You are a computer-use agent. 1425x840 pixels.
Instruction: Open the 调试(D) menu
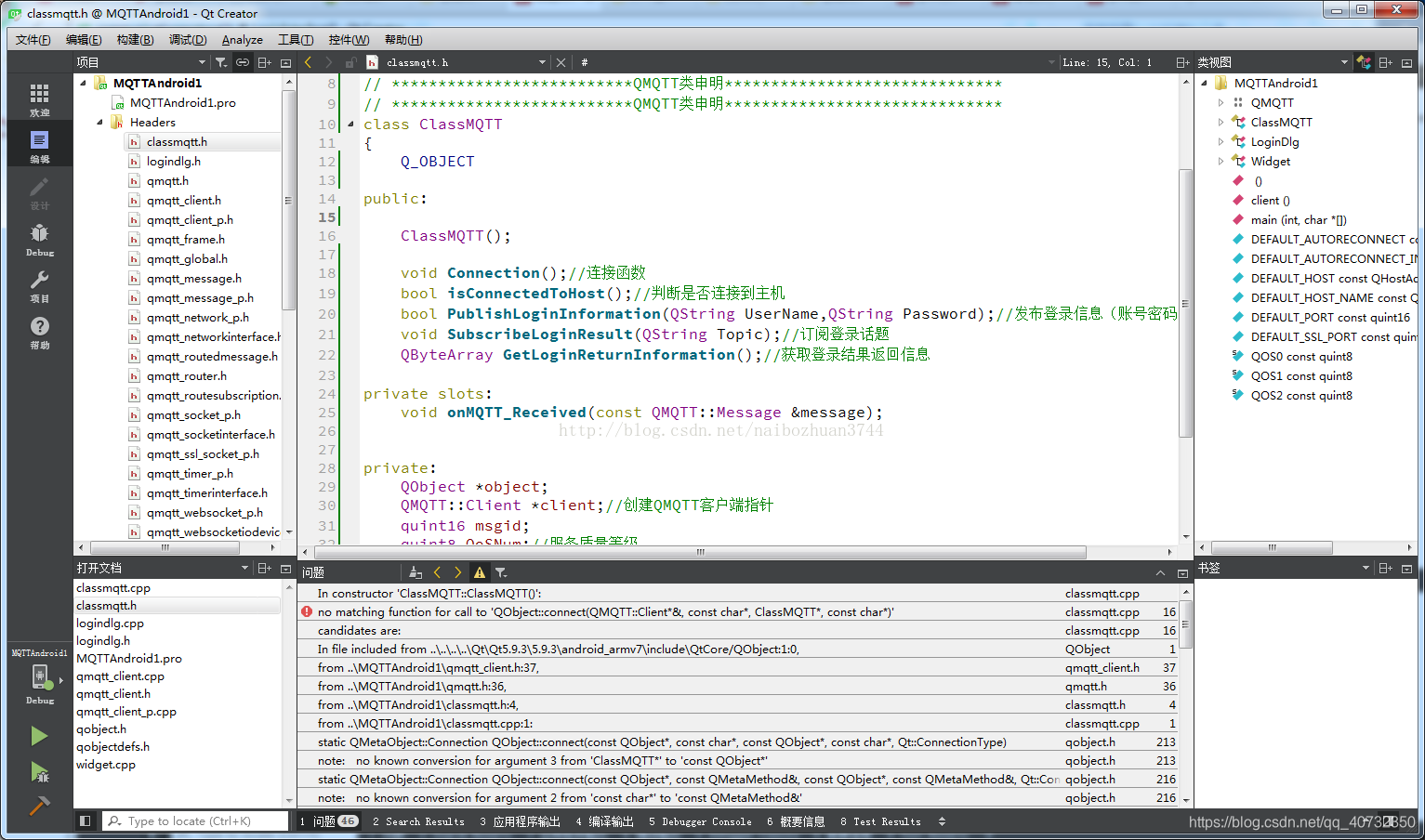click(x=188, y=40)
